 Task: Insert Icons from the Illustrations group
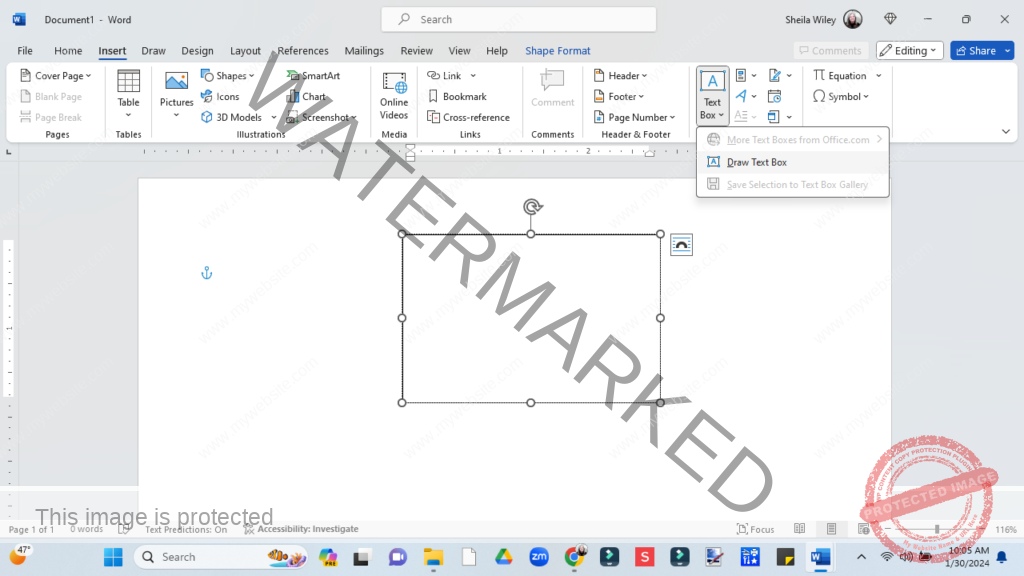click(x=220, y=97)
